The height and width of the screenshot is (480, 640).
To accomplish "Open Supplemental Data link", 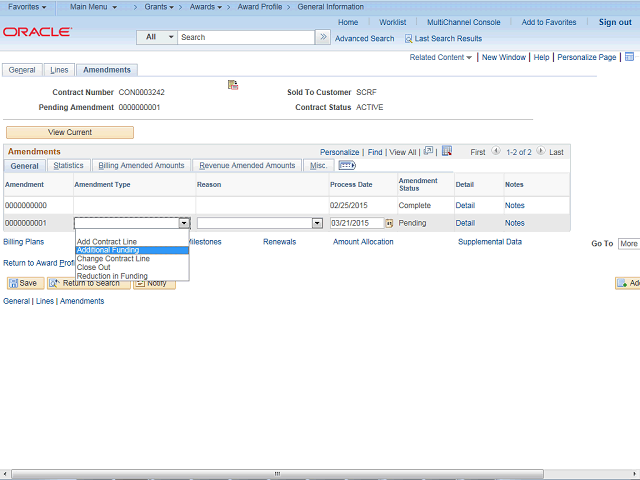I will (x=490, y=242).
